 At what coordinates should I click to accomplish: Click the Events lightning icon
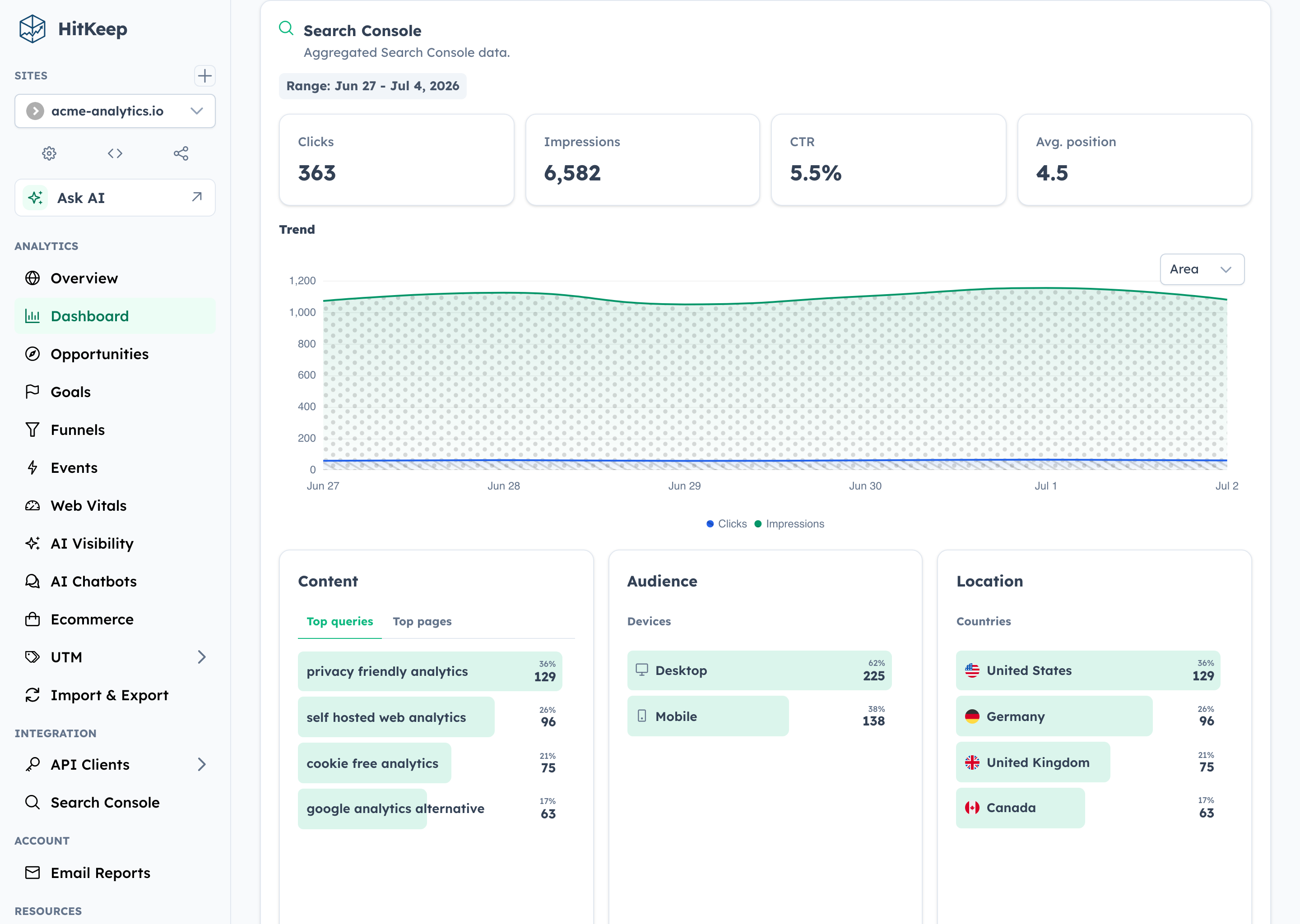point(32,468)
